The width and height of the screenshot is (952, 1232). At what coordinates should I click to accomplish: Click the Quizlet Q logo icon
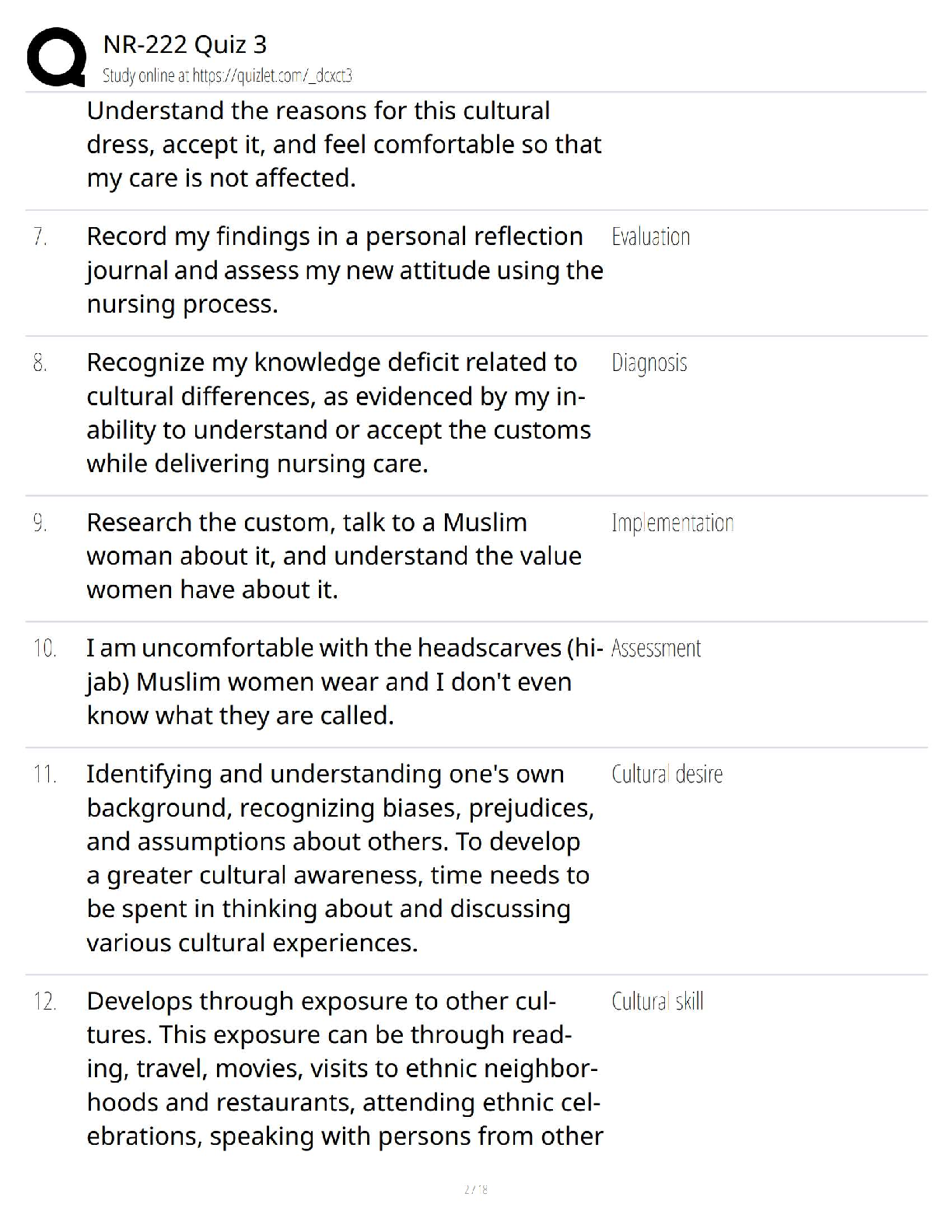pyautogui.click(x=56, y=57)
